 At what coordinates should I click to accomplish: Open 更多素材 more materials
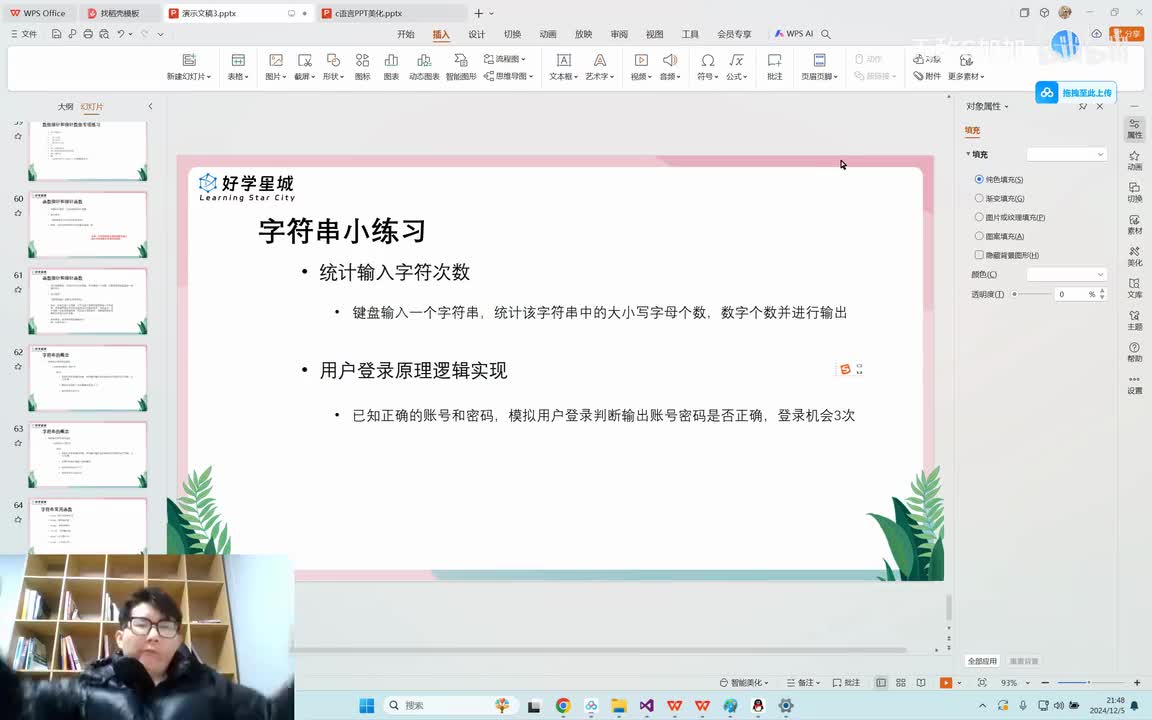(x=965, y=68)
